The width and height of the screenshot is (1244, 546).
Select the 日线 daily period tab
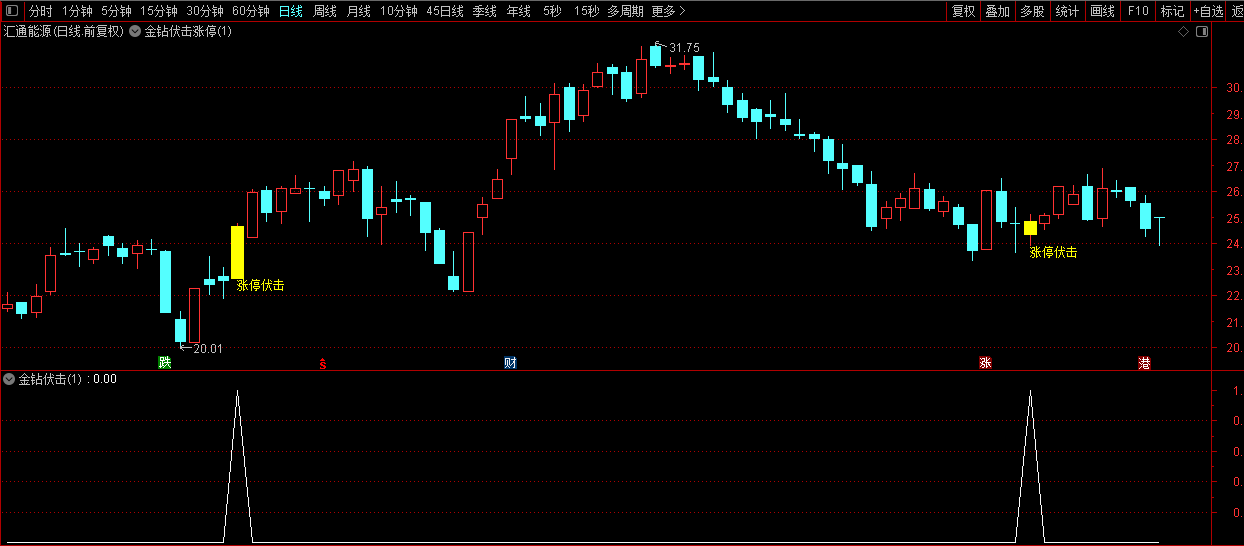pyautogui.click(x=290, y=11)
